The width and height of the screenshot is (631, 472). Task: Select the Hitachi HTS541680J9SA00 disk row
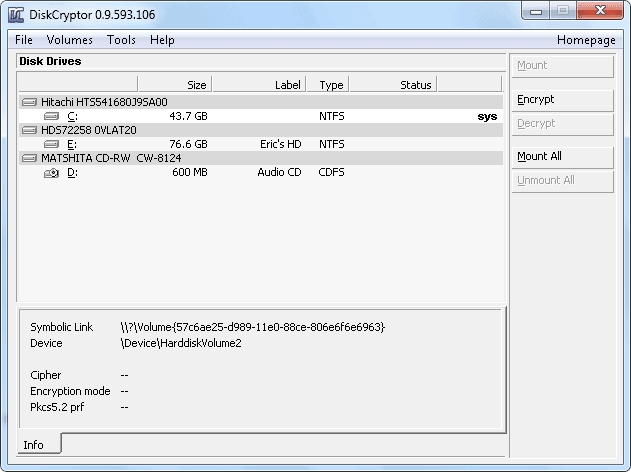[x=261, y=102]
